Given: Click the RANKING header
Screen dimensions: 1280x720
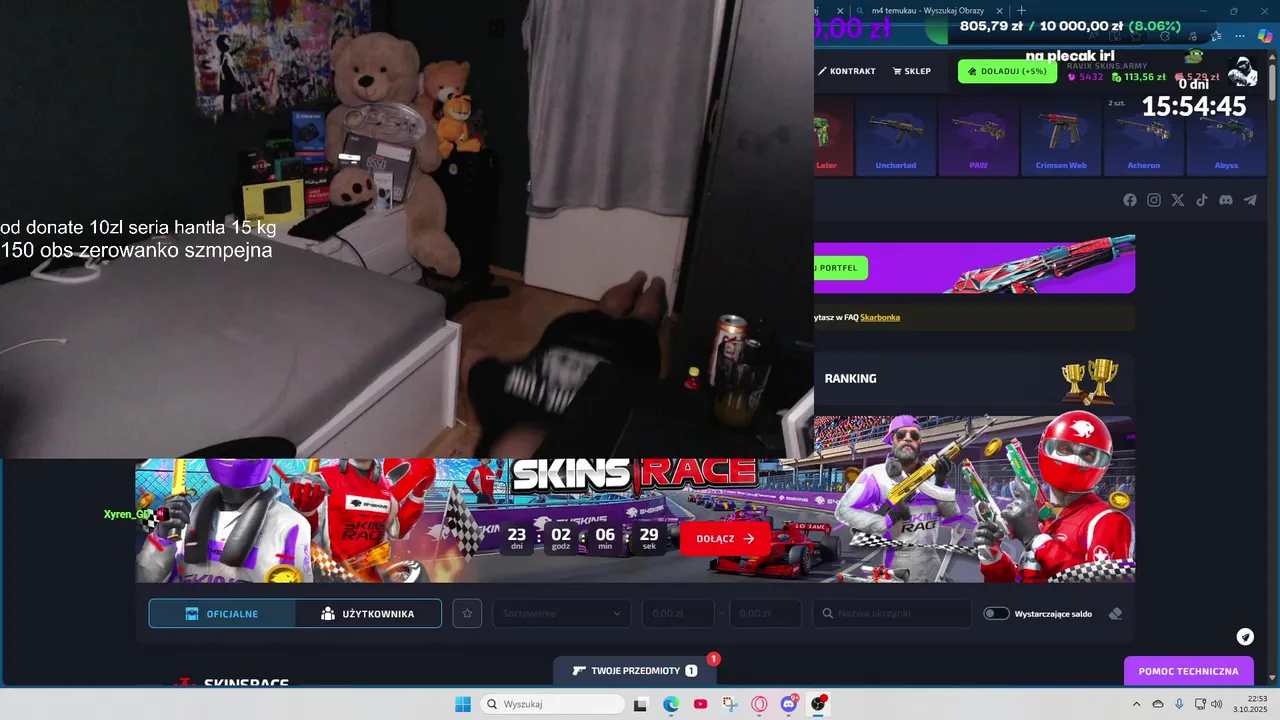Looking at the screenshot, I should coord(850,378).
